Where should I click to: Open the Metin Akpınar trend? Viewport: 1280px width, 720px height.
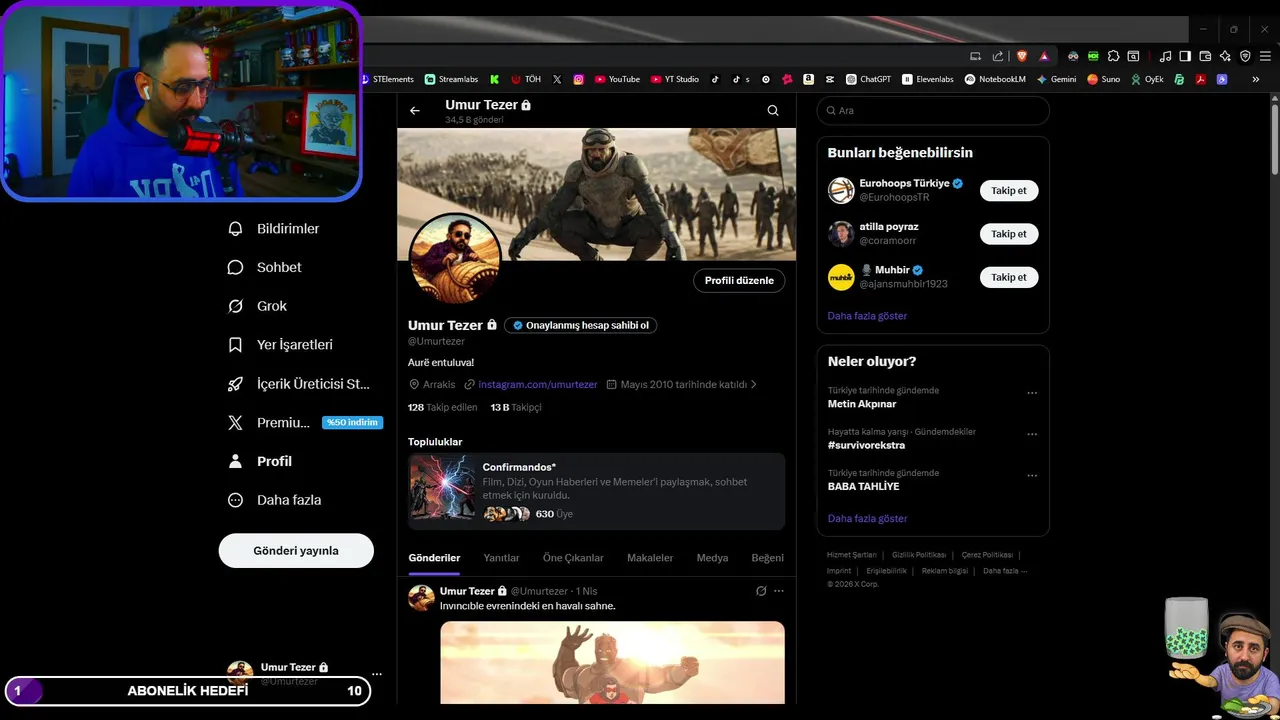pyautogui.click(x=862, y=404)
